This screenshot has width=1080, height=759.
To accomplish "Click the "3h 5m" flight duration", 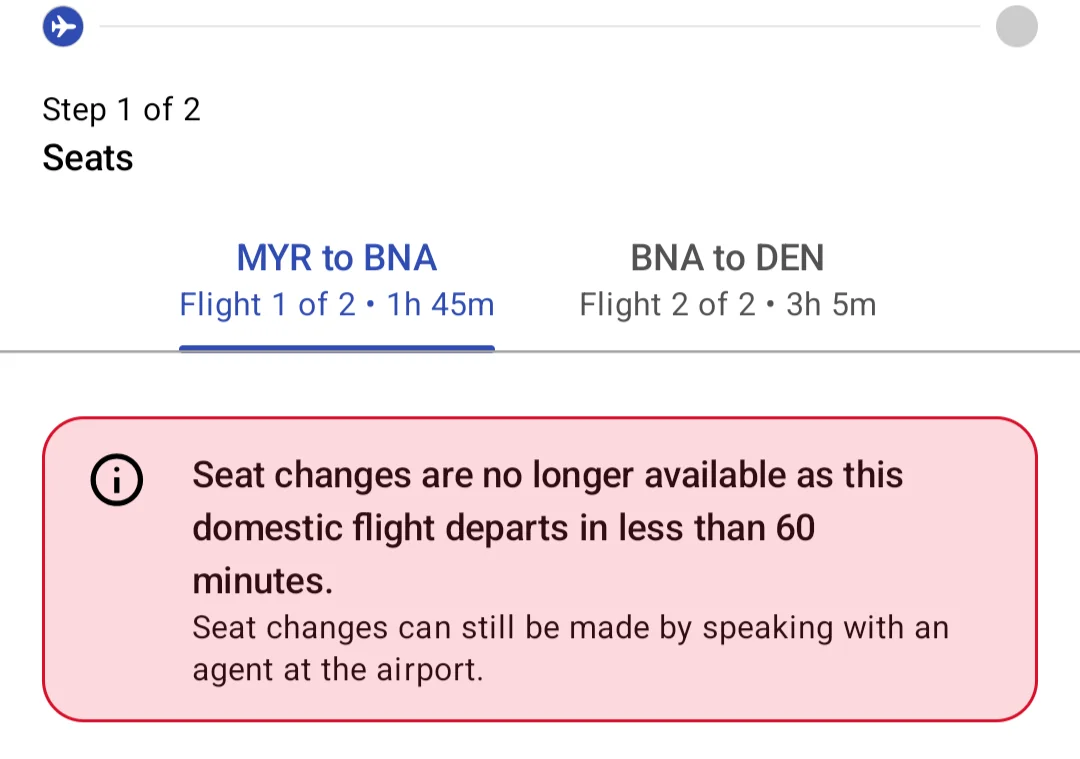I will tap(831, 304).
